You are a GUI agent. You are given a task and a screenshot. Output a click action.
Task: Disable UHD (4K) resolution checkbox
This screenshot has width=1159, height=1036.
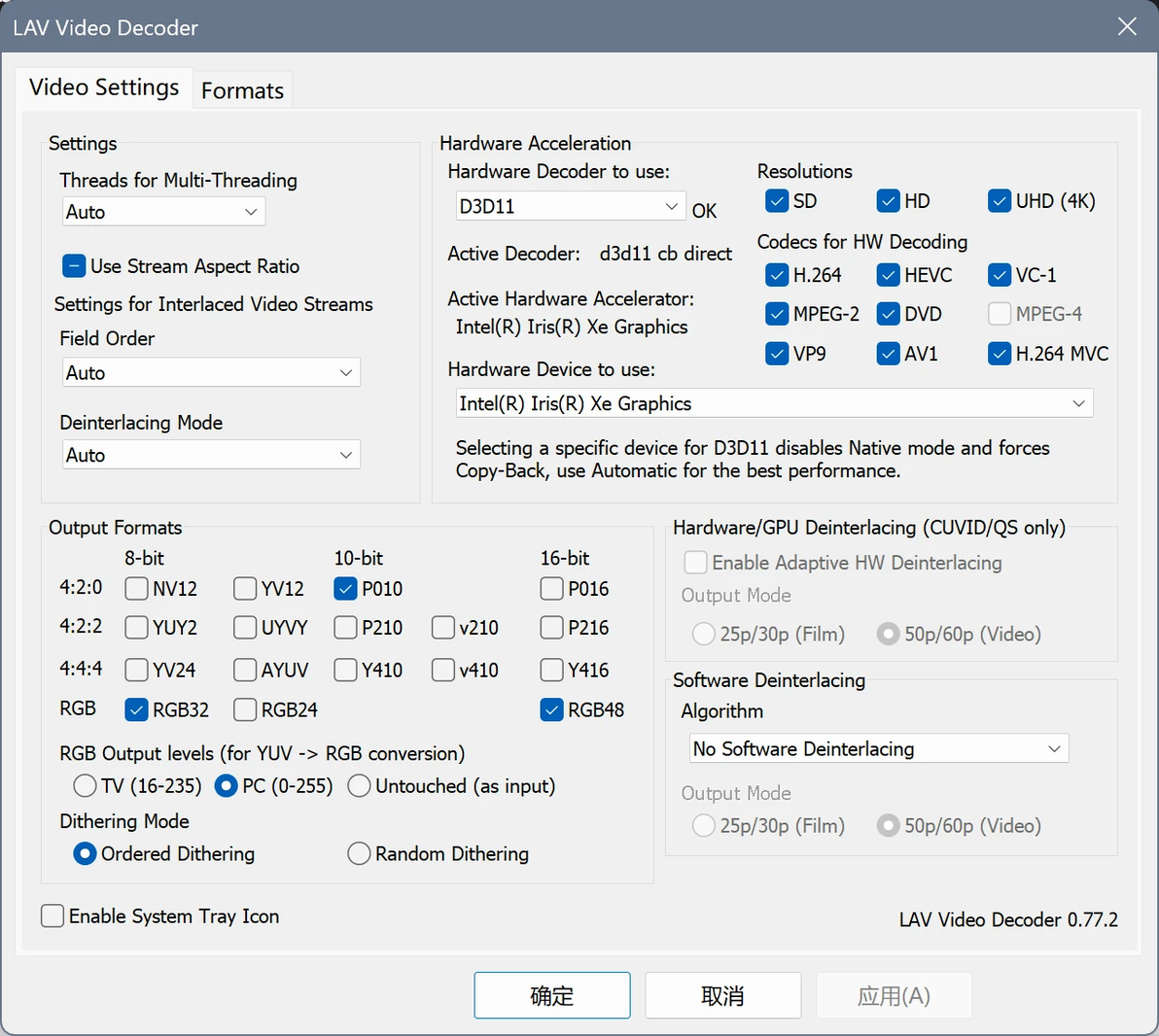[1000, 201]
